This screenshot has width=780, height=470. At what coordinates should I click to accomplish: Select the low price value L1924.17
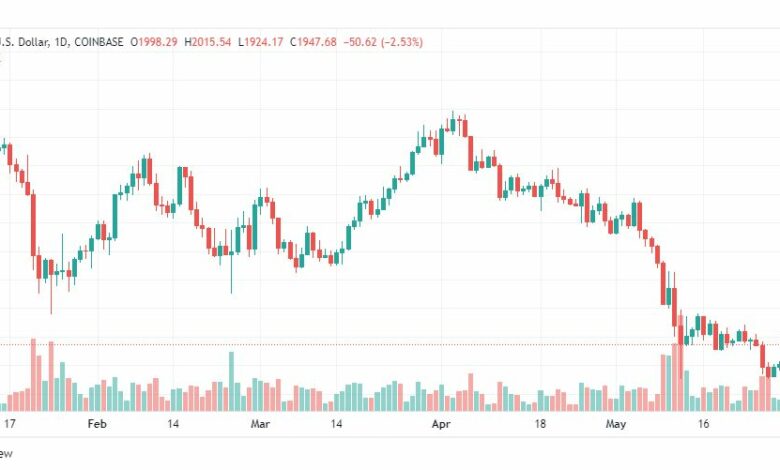point(261,42)
